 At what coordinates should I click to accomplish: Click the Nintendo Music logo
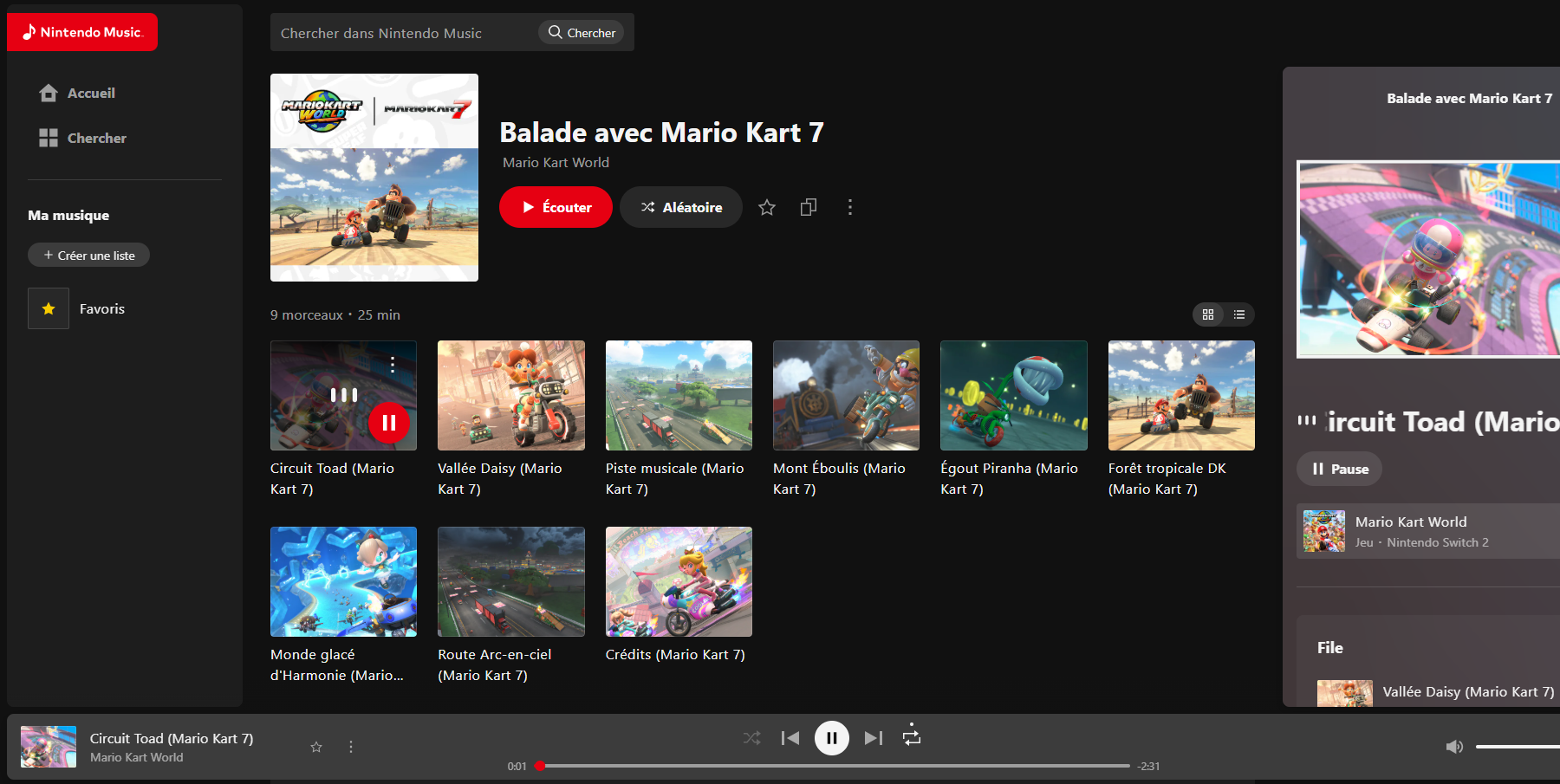82,32
